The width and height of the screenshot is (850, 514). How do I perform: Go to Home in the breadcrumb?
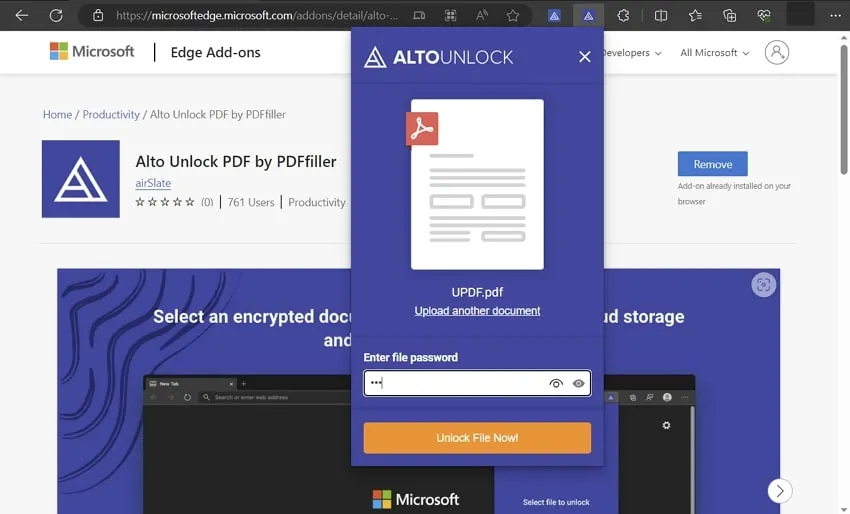(57, 114)
